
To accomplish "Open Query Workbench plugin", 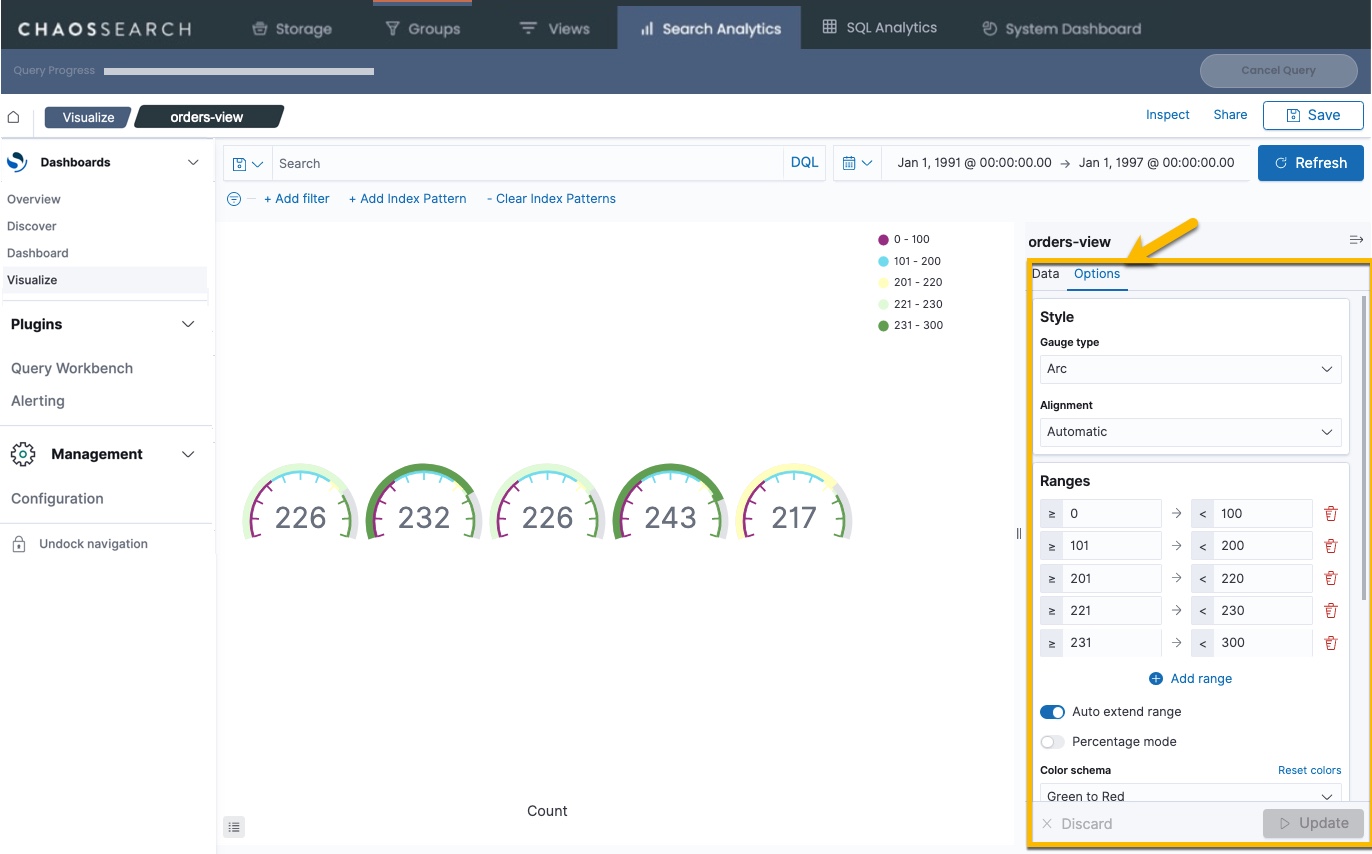I will [x=72, y=368].
